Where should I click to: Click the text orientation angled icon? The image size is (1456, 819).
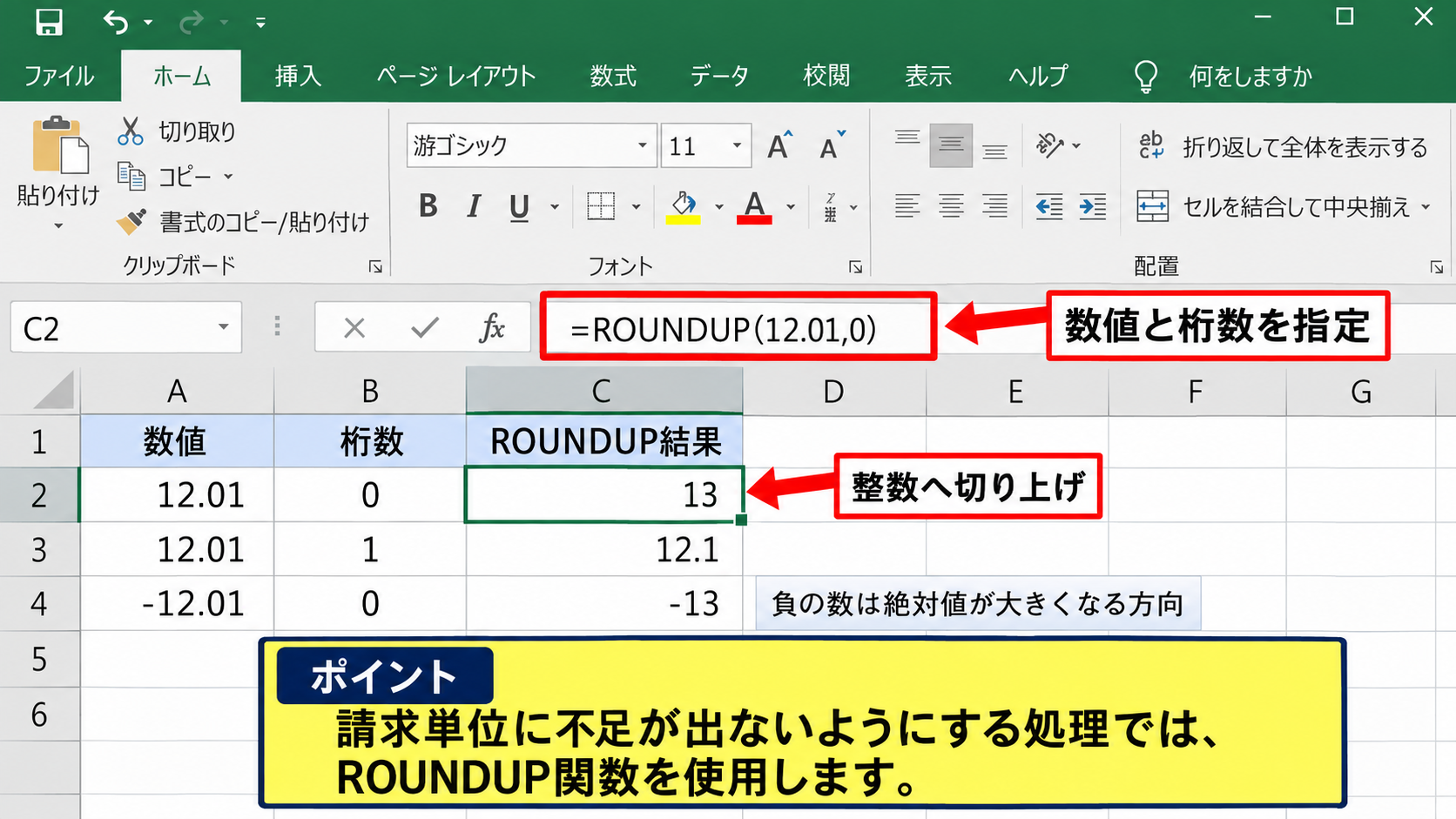[1049, 145]
